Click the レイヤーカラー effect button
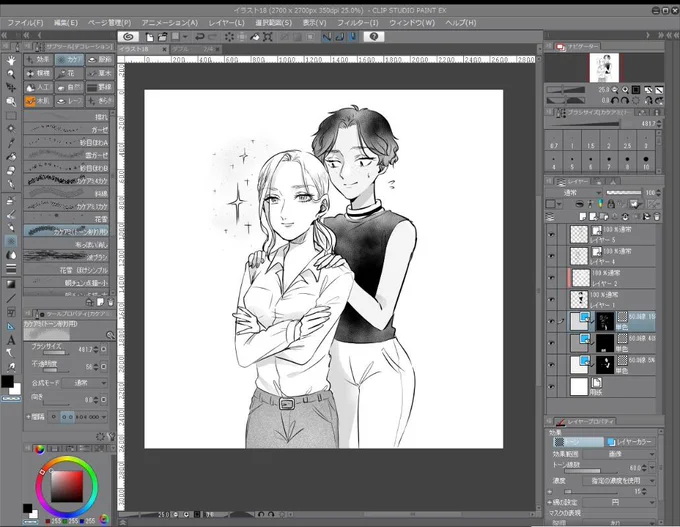 [630, 442]
